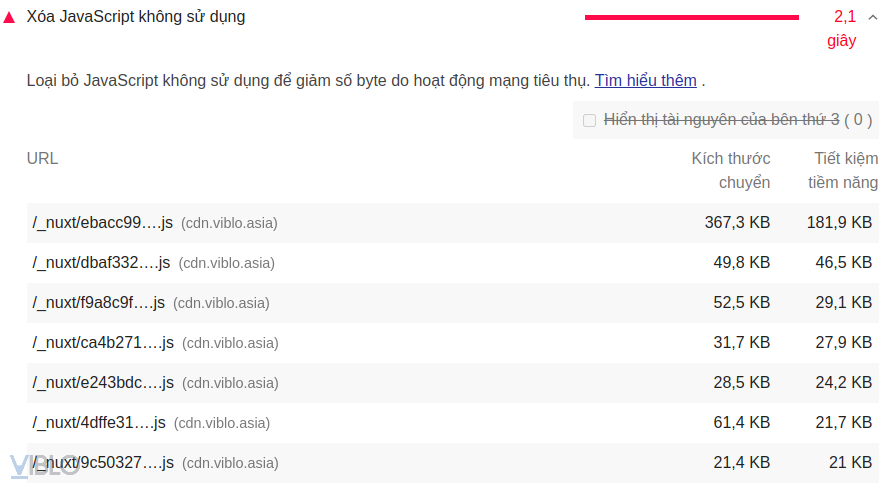Click the red warning triangle icon
The image size is (886, 489).
10,17
